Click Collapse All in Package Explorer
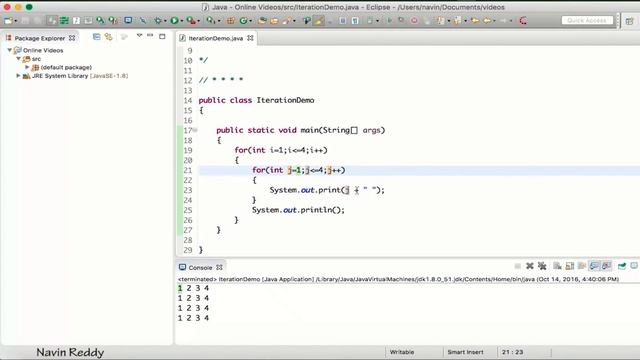 click(97, 37)
